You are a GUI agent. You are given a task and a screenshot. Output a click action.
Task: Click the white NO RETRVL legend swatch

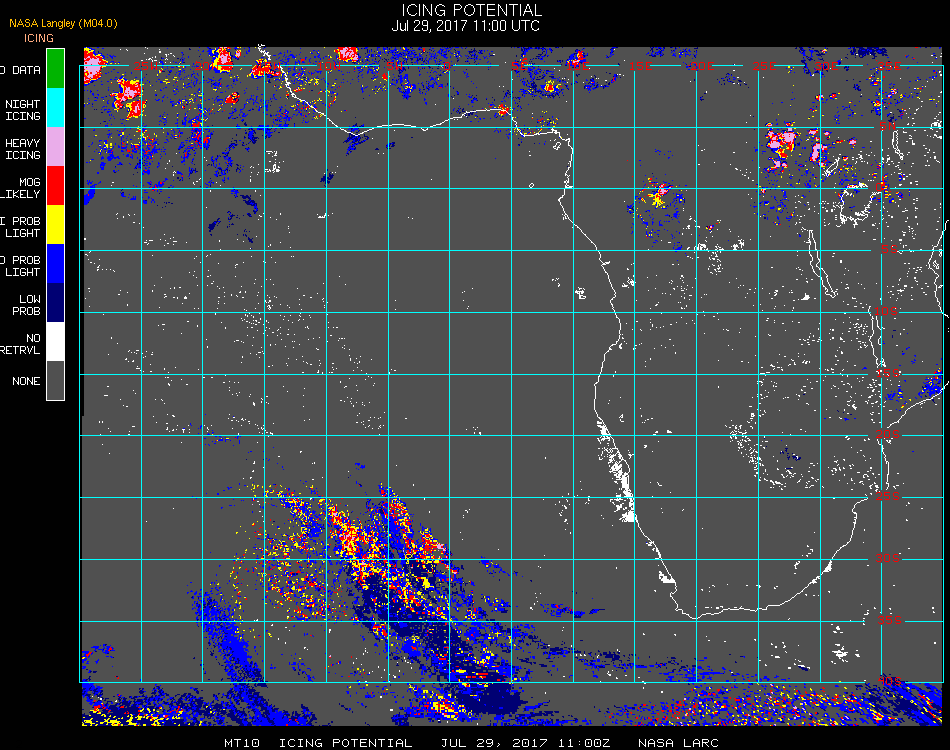(x=55, y=342)
